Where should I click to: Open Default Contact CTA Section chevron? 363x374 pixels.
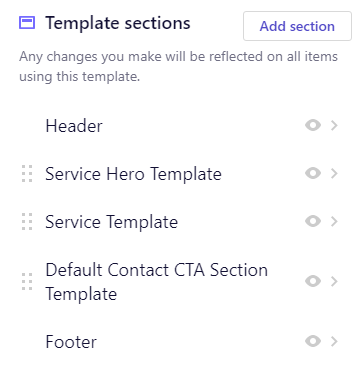(334, 281)
